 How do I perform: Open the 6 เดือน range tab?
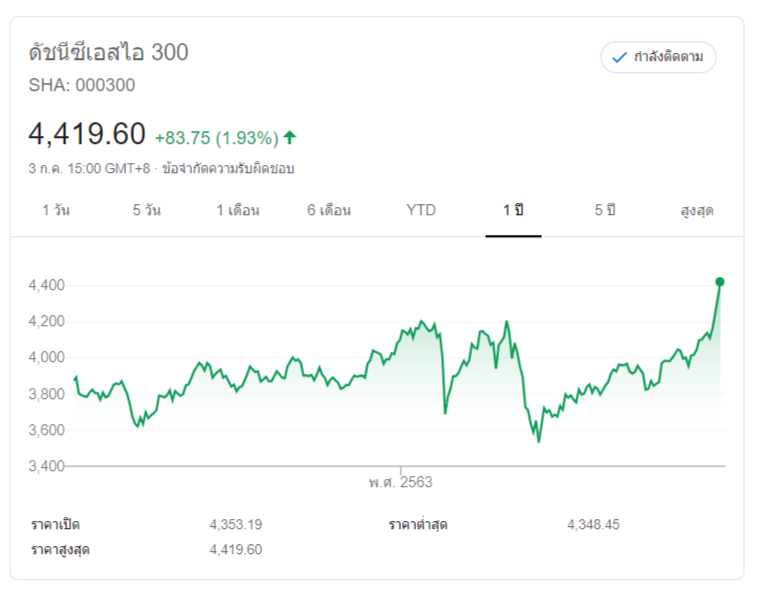[329, 210]
